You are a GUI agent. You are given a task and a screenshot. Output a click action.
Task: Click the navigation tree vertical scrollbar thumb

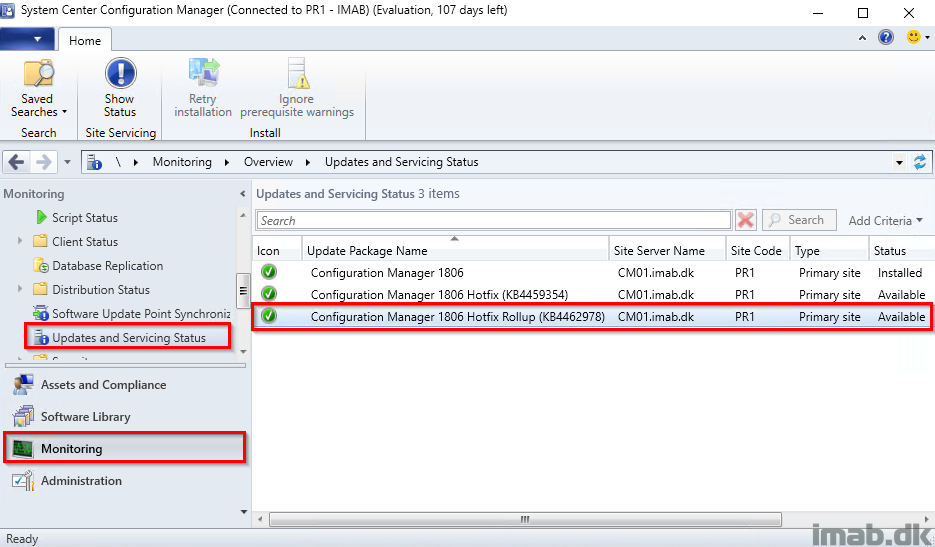[243, 291]
